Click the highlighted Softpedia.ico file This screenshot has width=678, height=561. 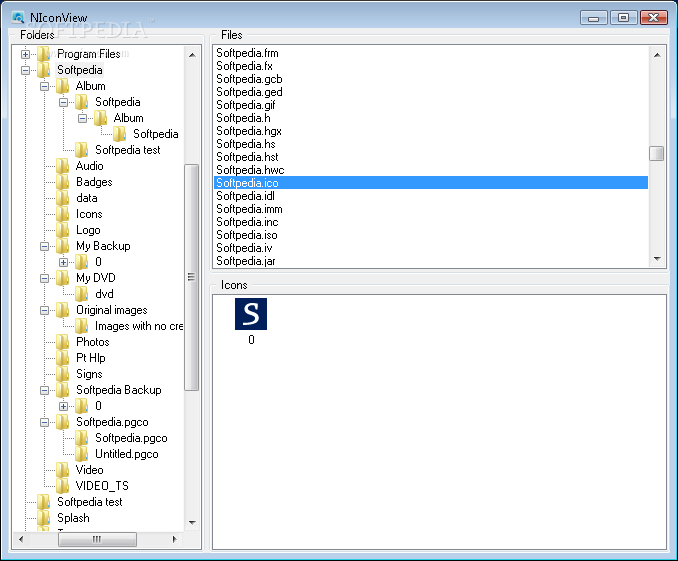pyautogui.click(x=431, y=183)
